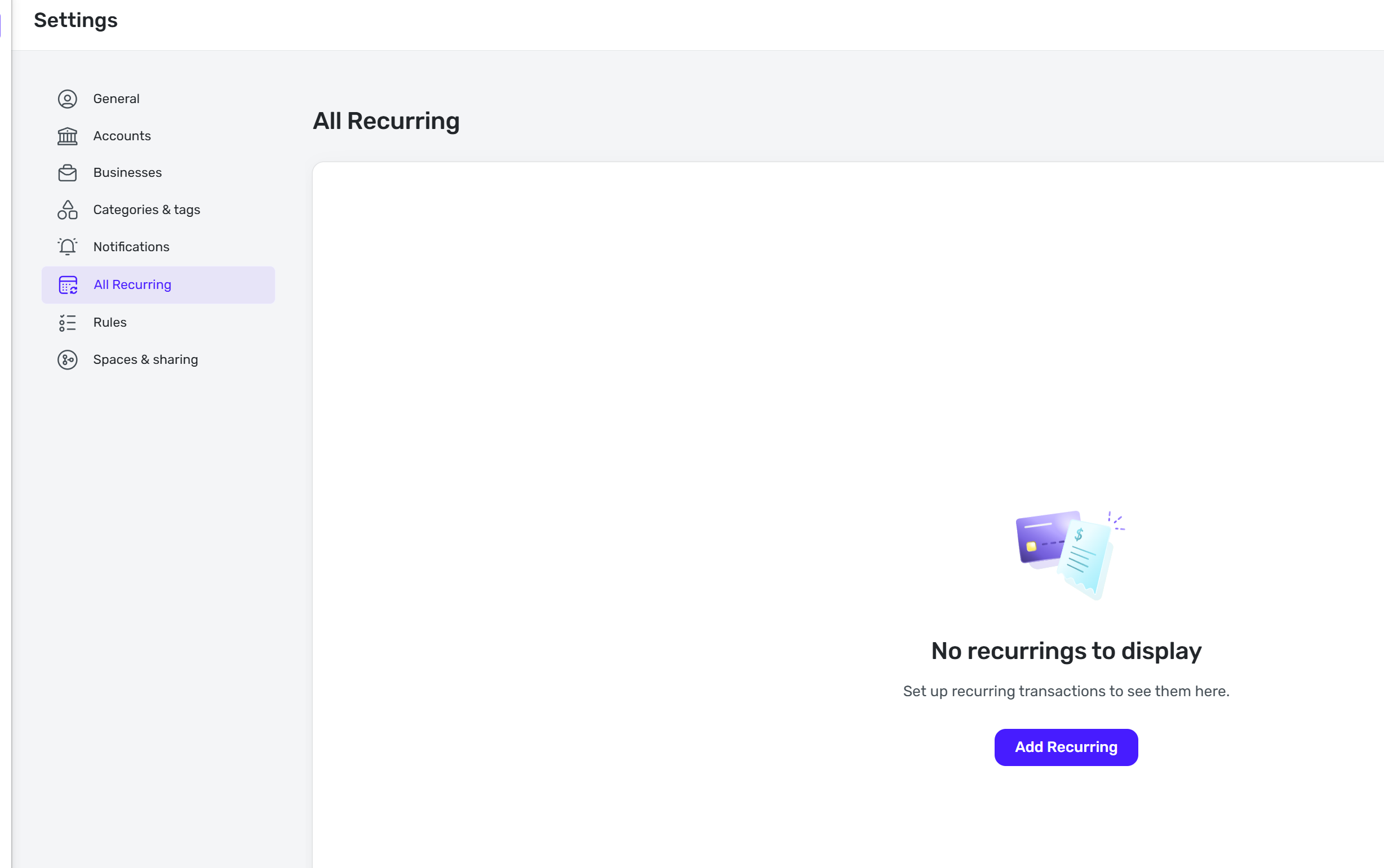Click the Accounts bank building icon
Image resolution: width=1384 pixels, height=868 pixels.
click(x=67, y=136)
